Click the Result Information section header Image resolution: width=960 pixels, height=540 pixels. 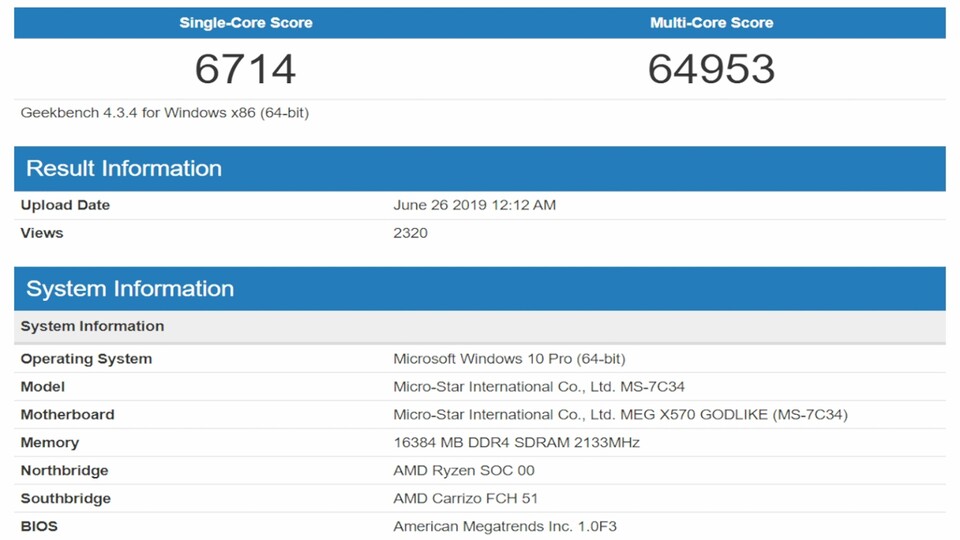point(124,168)
